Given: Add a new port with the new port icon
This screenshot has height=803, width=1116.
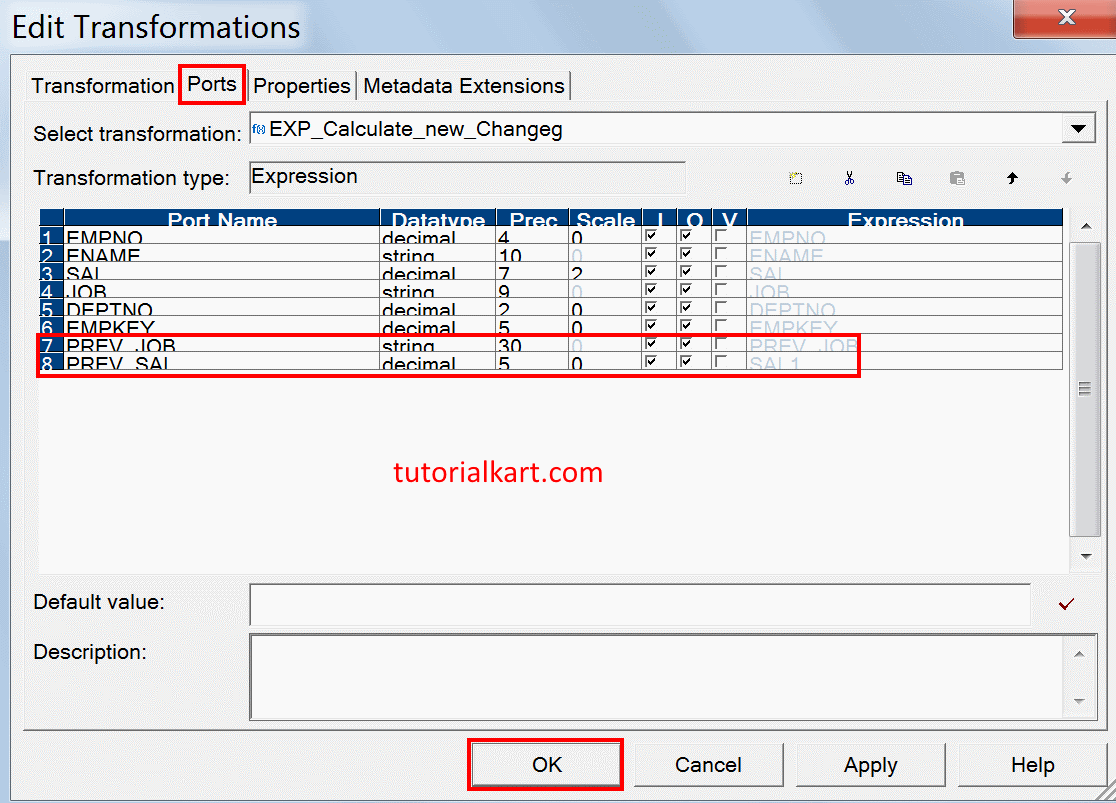Looking at the screenshot, I should (795, 177).
